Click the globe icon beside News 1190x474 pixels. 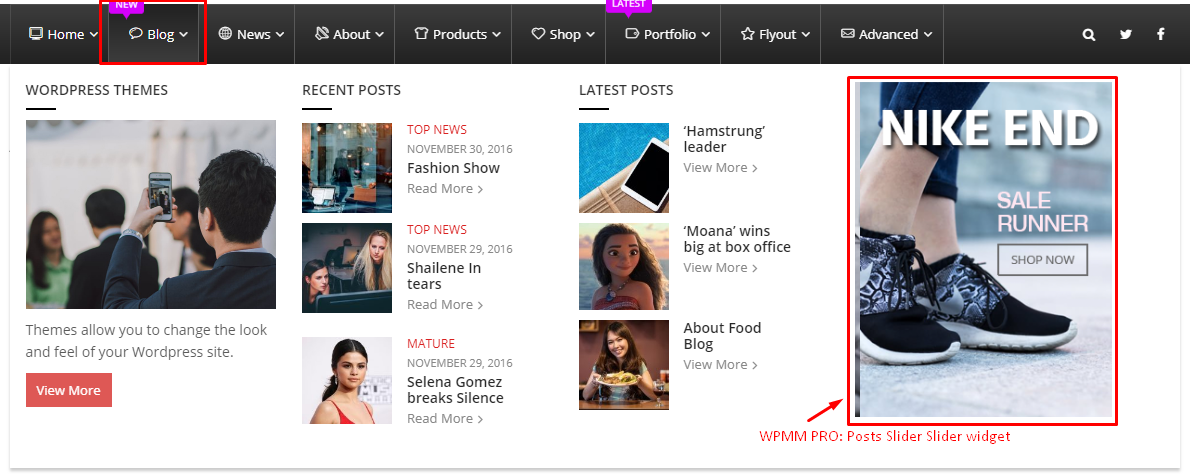[225, 33]
